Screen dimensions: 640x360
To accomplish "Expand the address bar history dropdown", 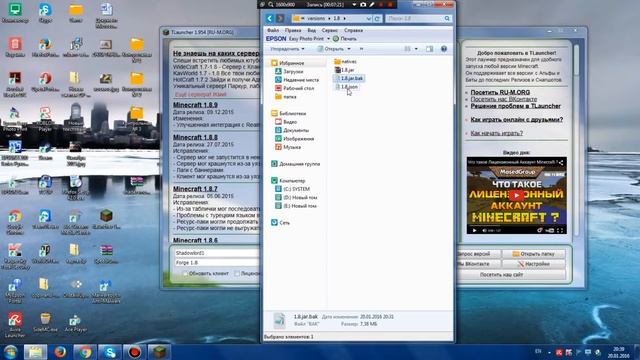I will (x=369, y=18).
